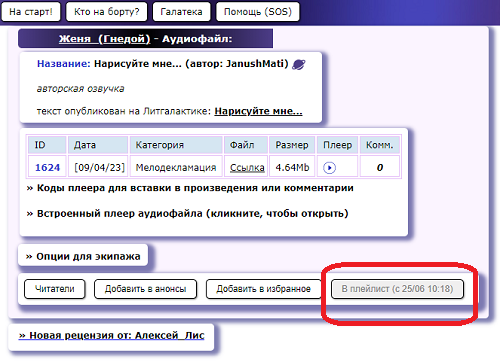Click Добавить в анонсы button
Viewport: 500px width, 362px height.
pos(145,289)
